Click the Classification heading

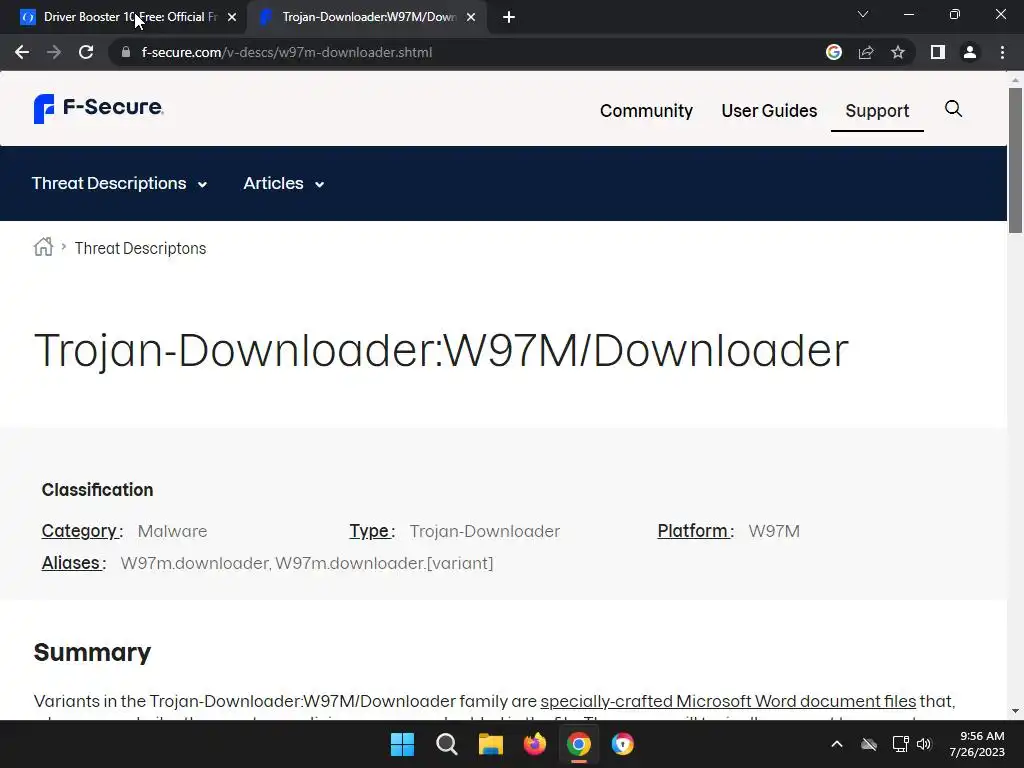(x=97, y=490)
